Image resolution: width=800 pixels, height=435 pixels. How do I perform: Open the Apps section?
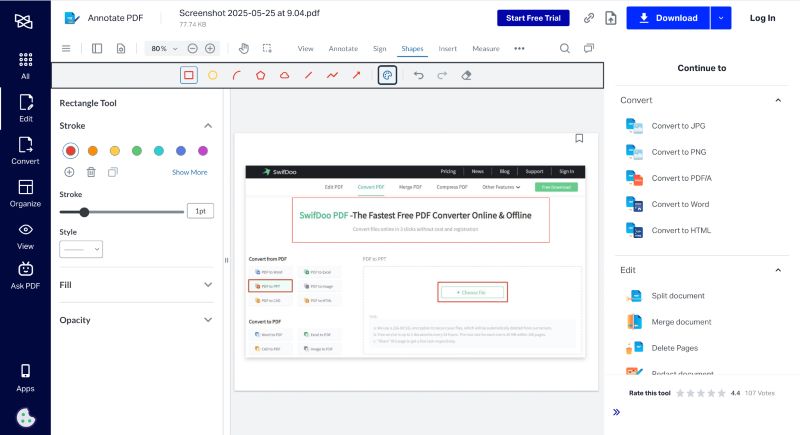click(x=26, y=378)
